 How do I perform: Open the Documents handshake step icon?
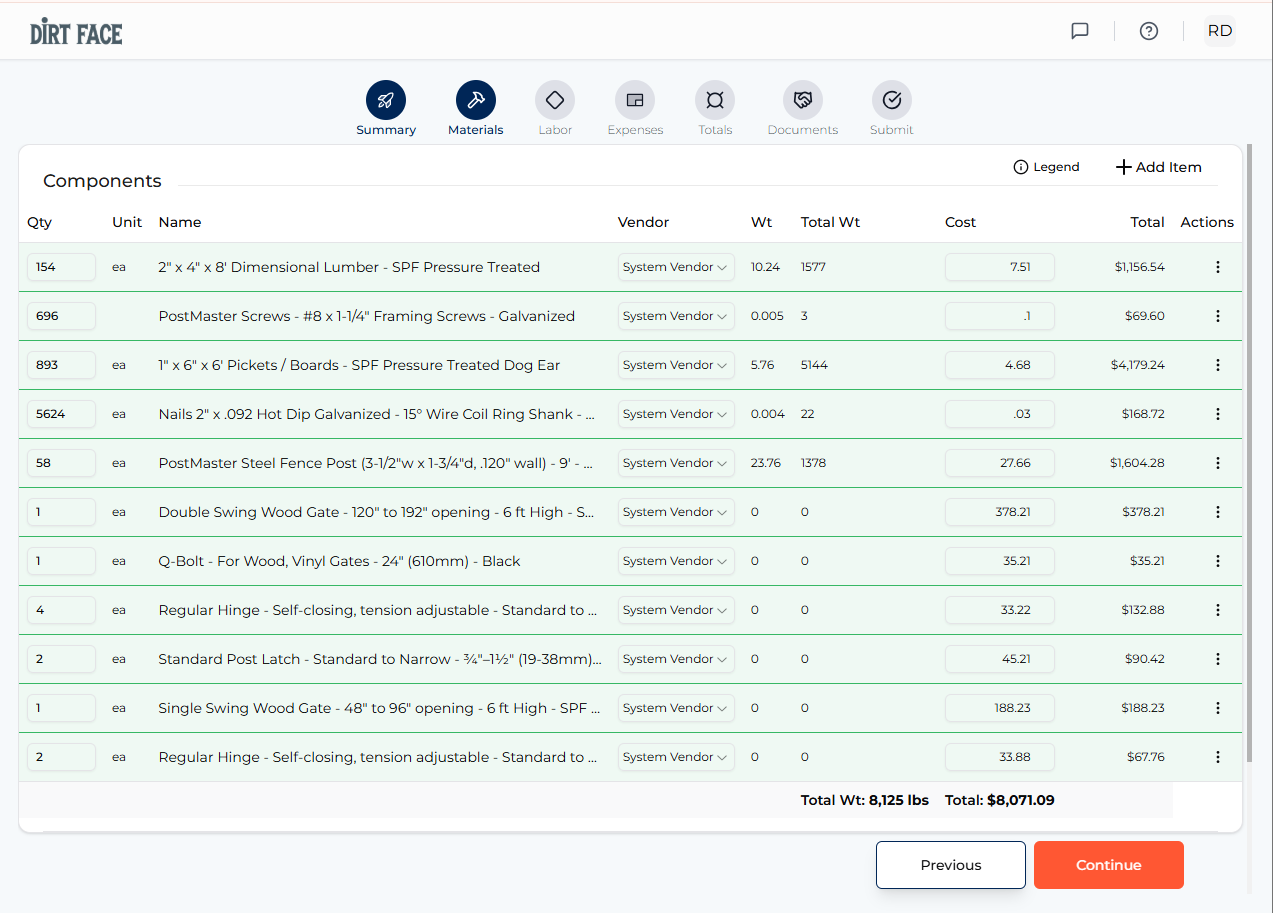tap(803, 100)
